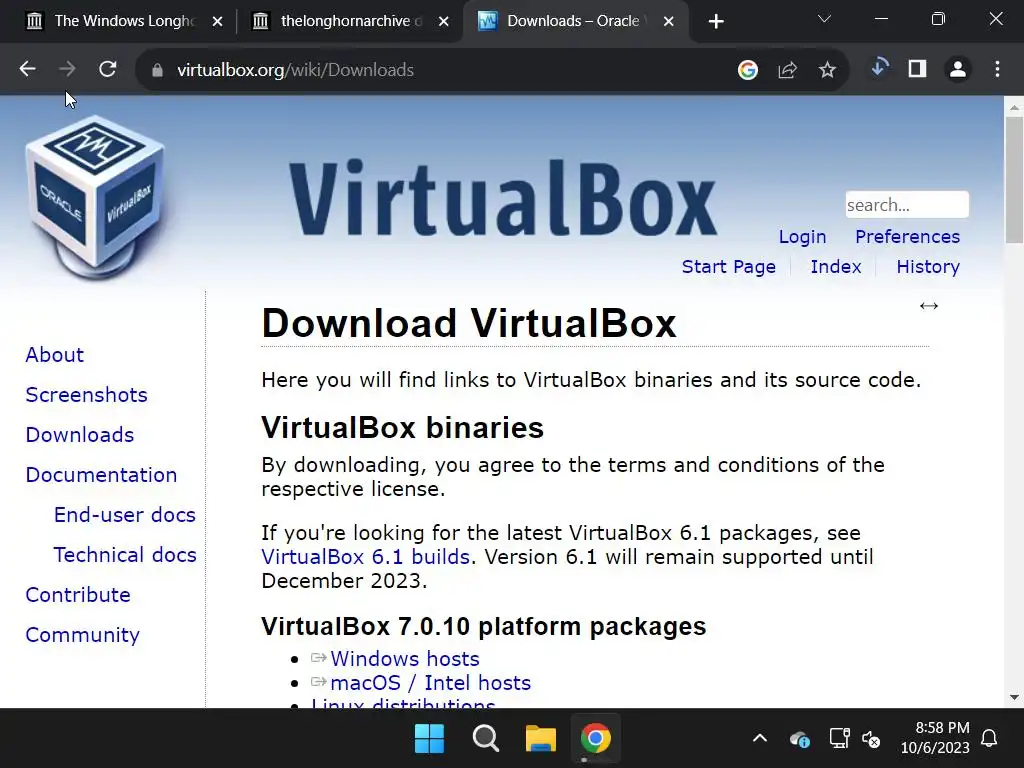Screen dimensions: 1024x768
Task: Open the Chrome profile icon
Action: point(958,69)
